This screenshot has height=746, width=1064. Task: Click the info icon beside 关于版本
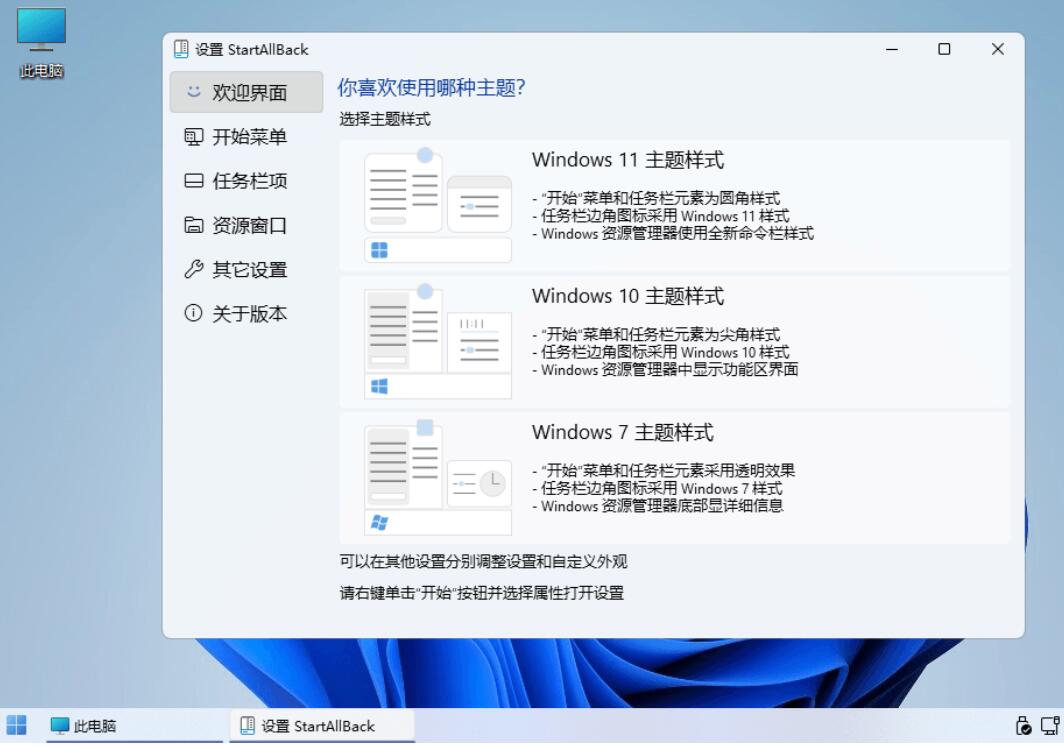(x=193, y=313)
